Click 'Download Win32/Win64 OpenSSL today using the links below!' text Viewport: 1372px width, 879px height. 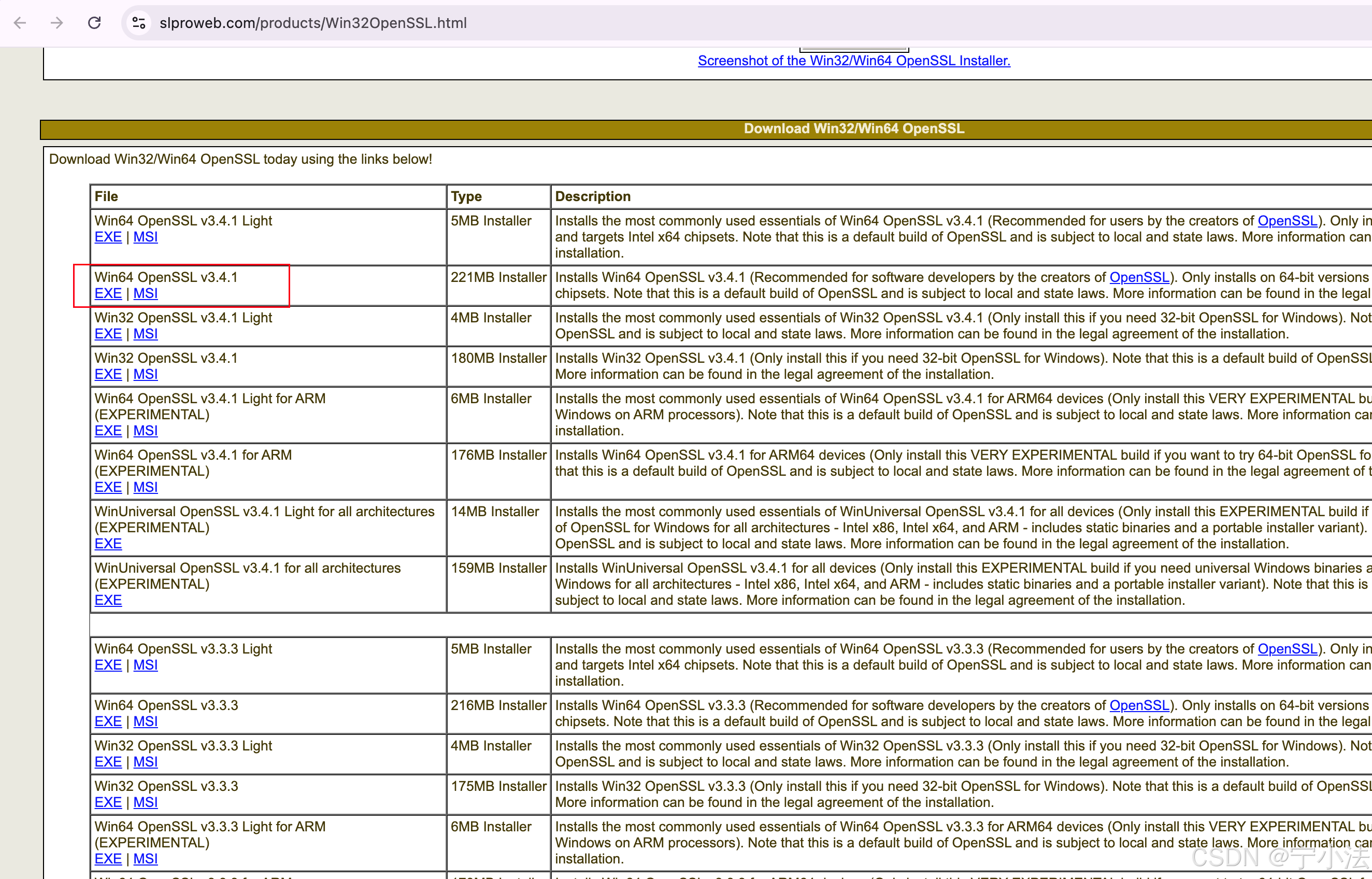[x=240, y=159]
